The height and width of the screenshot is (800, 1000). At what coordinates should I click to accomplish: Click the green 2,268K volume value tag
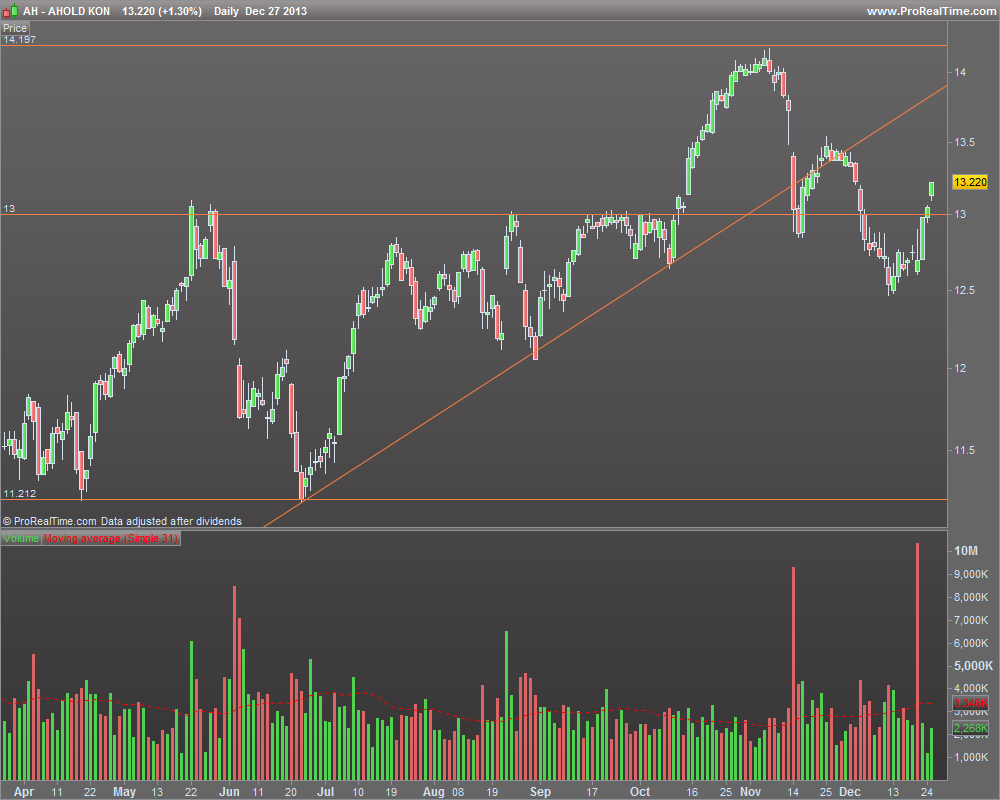coord(970,728)
